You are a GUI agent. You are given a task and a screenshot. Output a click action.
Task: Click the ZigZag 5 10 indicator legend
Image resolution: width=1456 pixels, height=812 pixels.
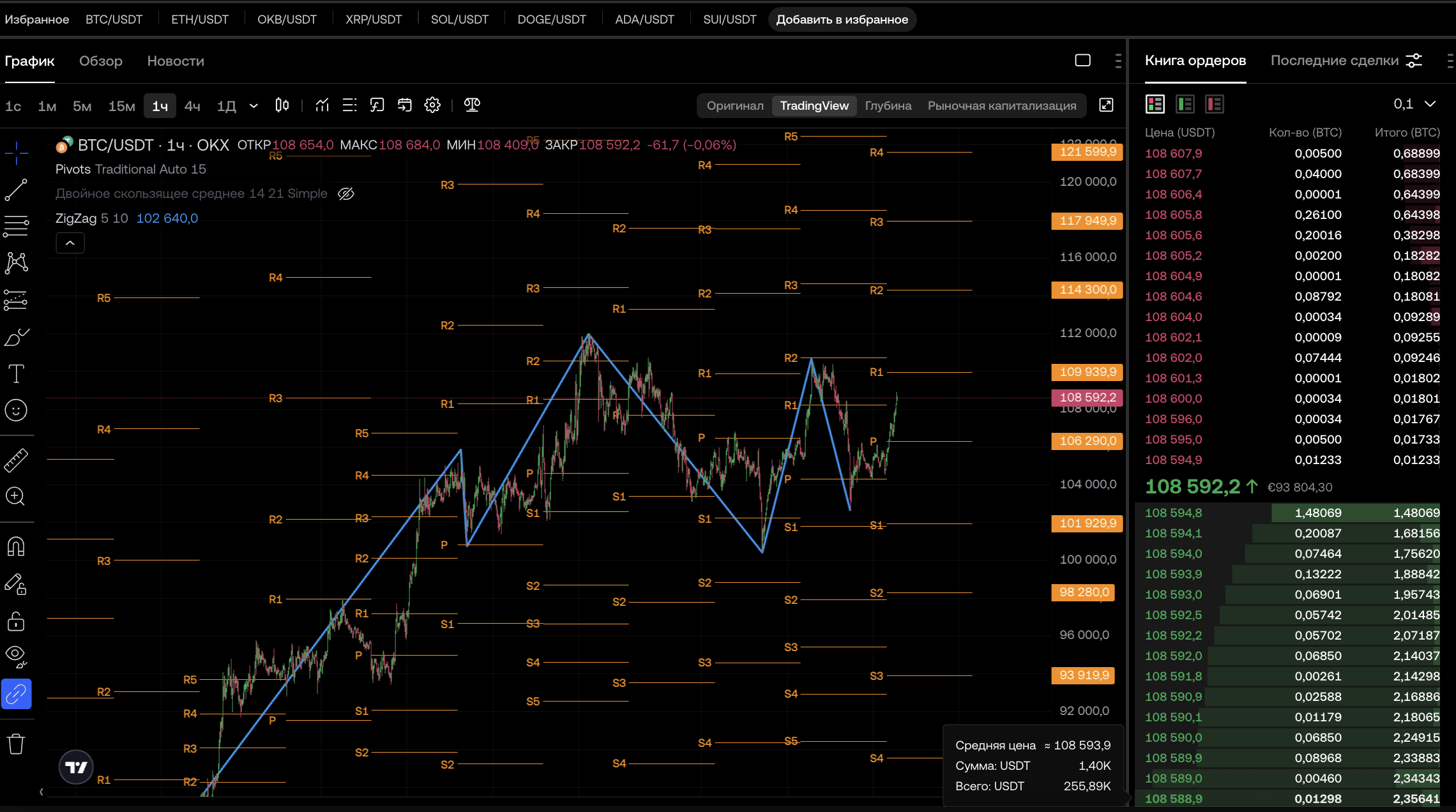pyautogui.click(x=91, y=218)
